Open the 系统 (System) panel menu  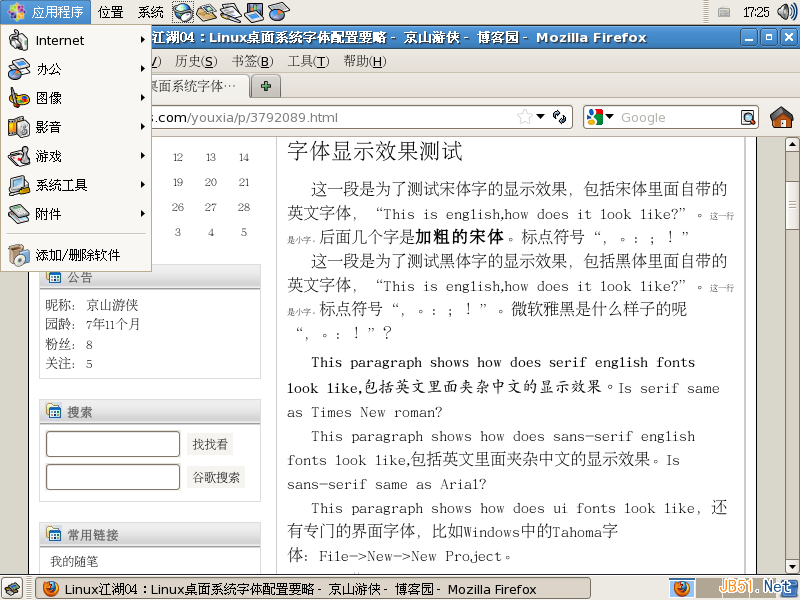point(151,12)
